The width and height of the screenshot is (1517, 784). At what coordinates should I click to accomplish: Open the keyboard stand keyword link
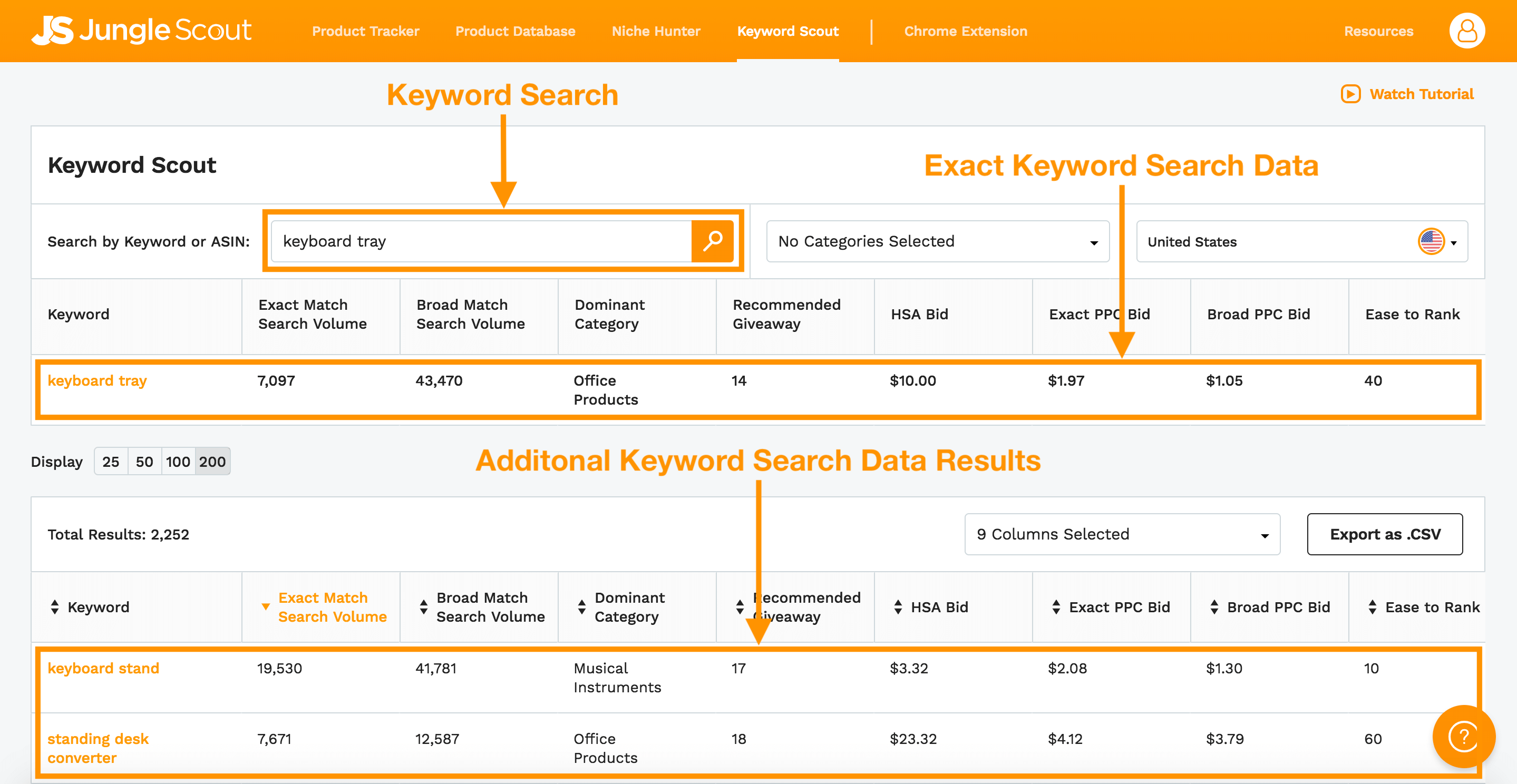pos(103,668)
